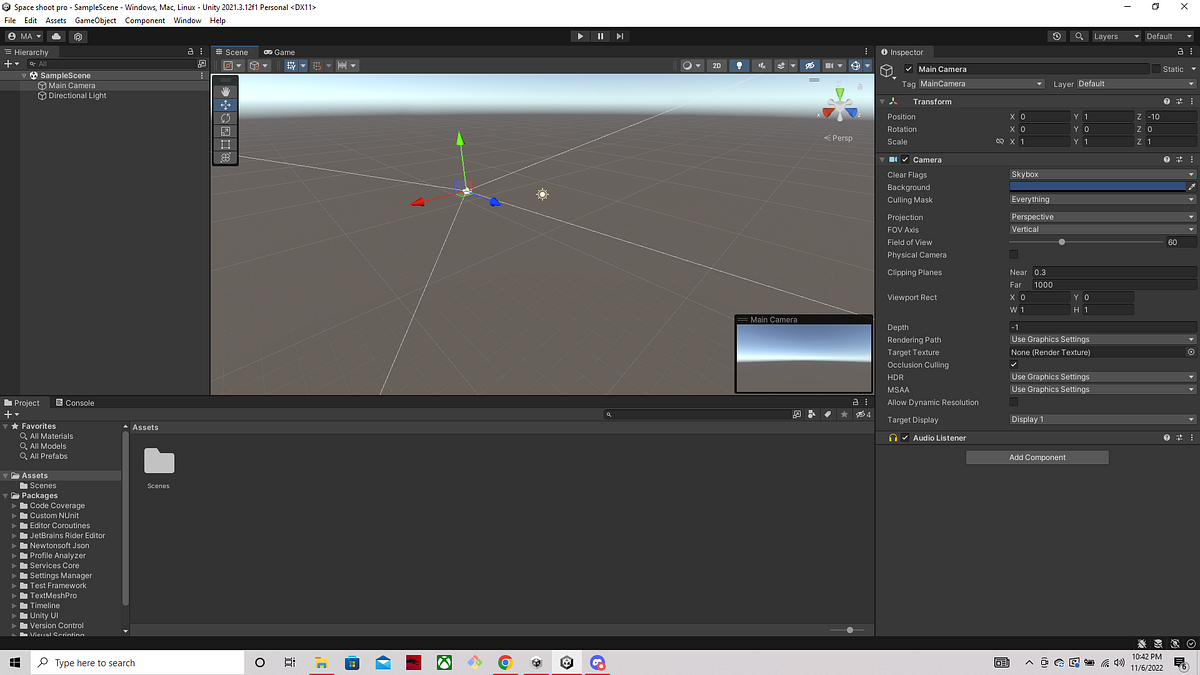Select the Rotate tool
The image size is (1200, 675).
[x=225, y=118]
